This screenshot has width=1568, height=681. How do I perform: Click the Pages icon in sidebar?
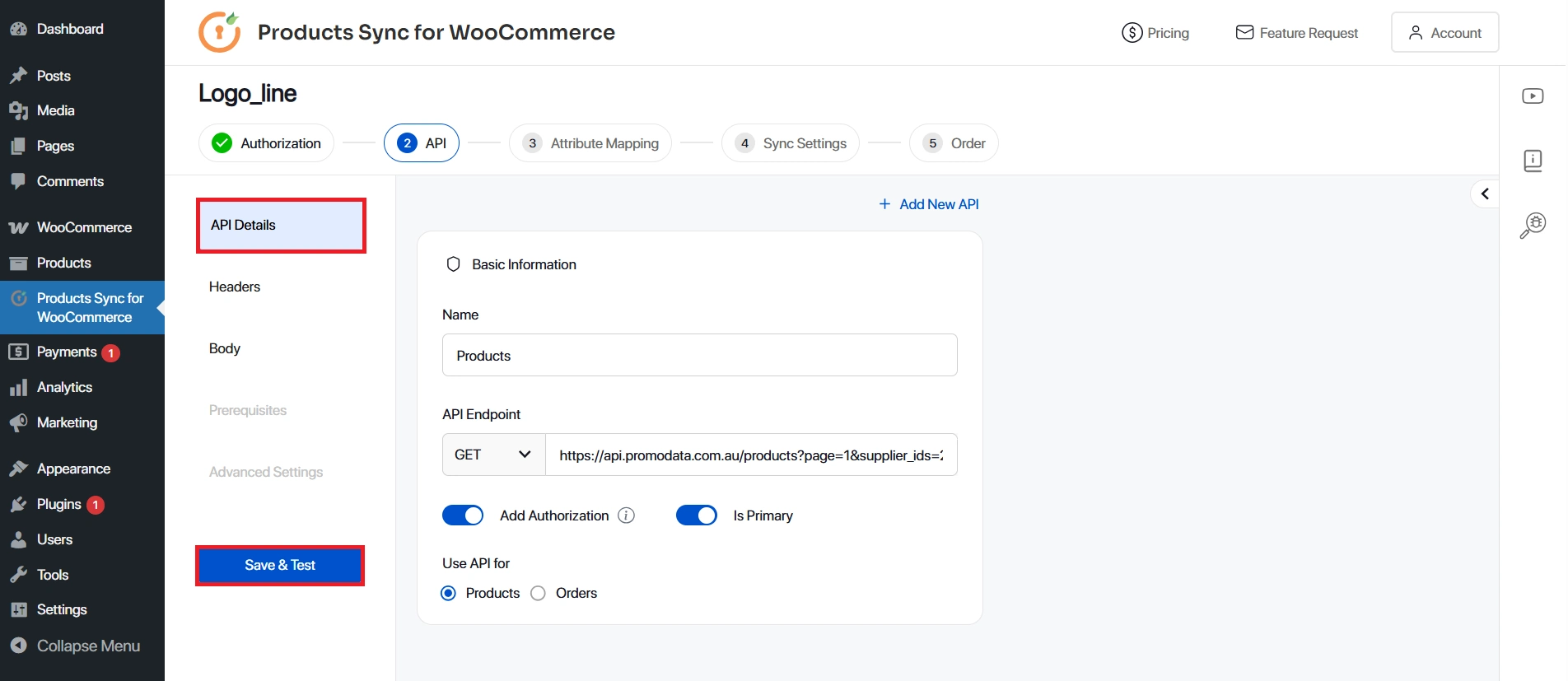coord(18,146)
